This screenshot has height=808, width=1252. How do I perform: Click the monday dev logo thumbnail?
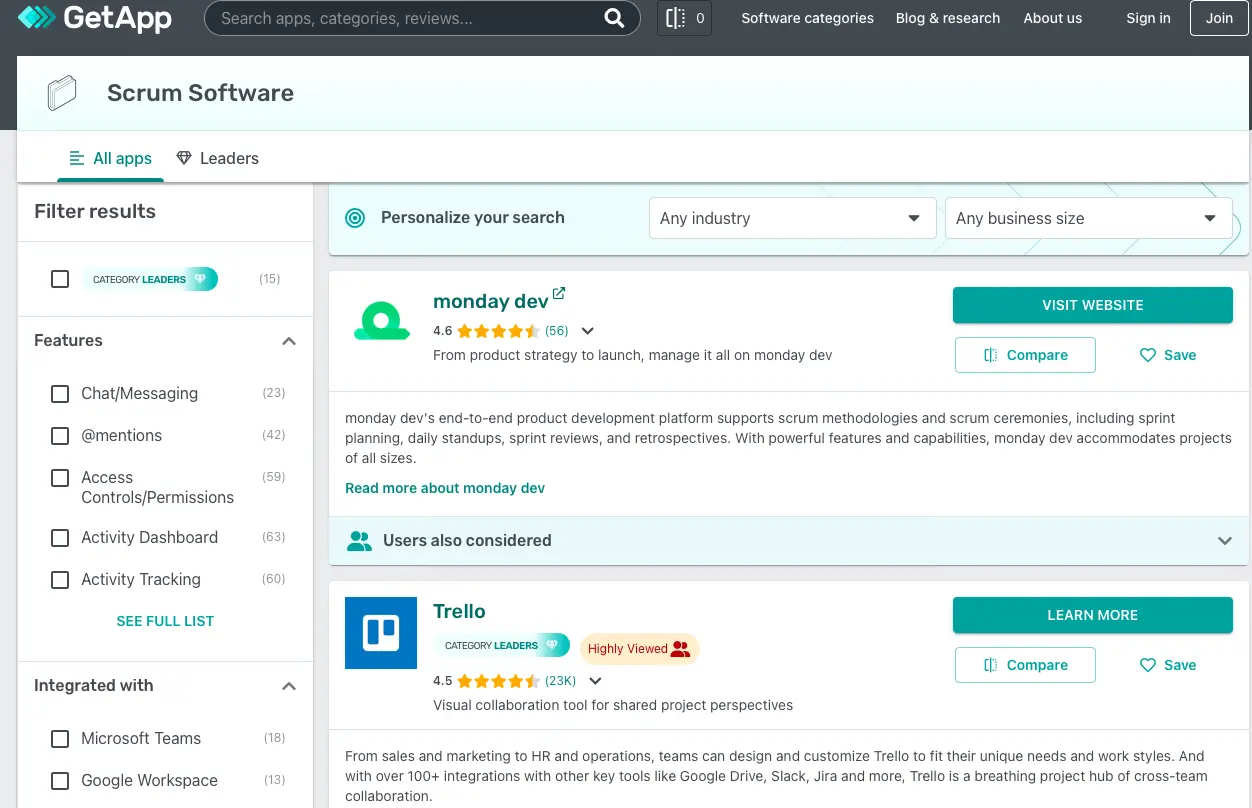(381, 322)
